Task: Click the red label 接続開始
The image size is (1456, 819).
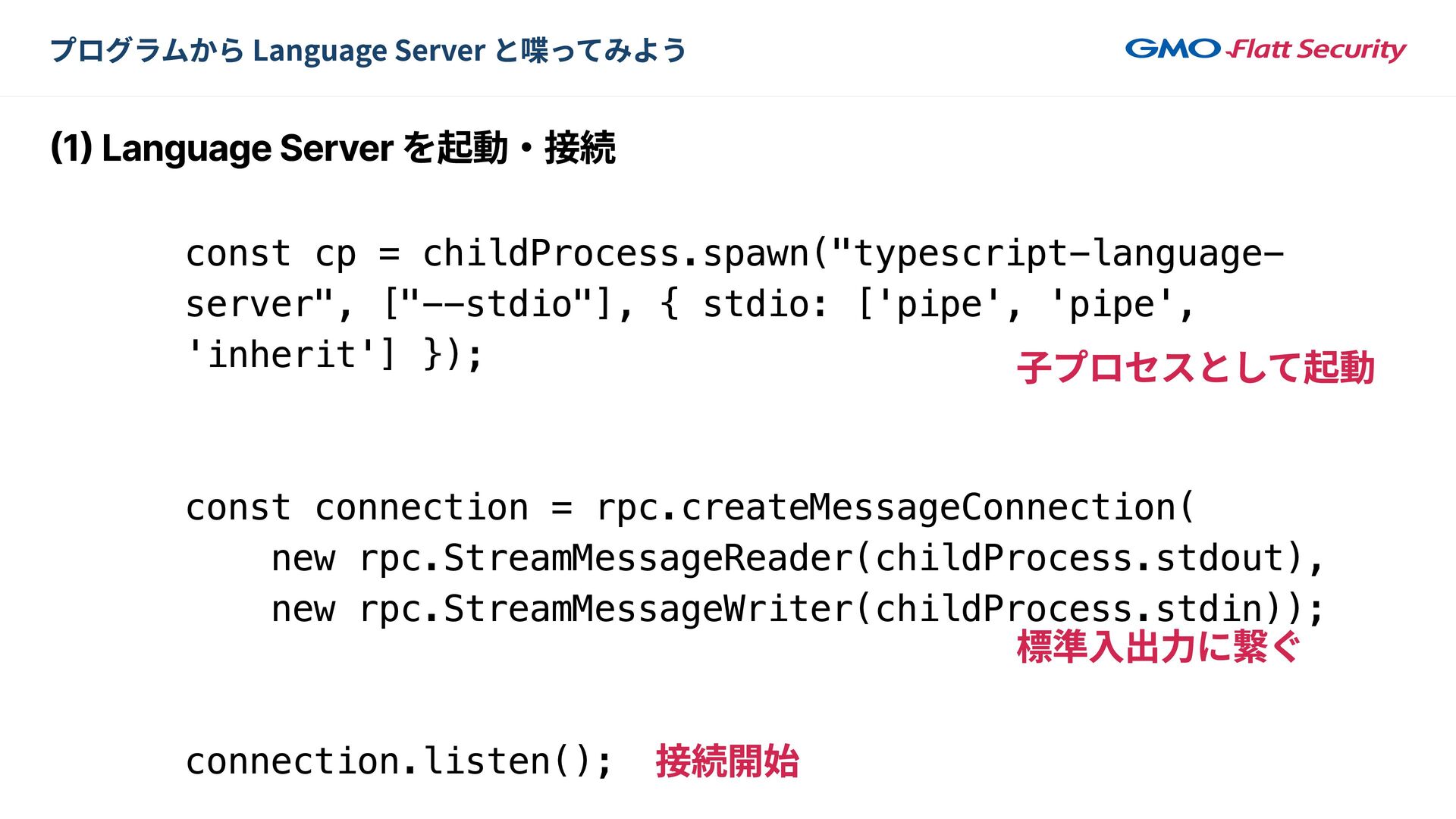Action: tap(726, 761)
